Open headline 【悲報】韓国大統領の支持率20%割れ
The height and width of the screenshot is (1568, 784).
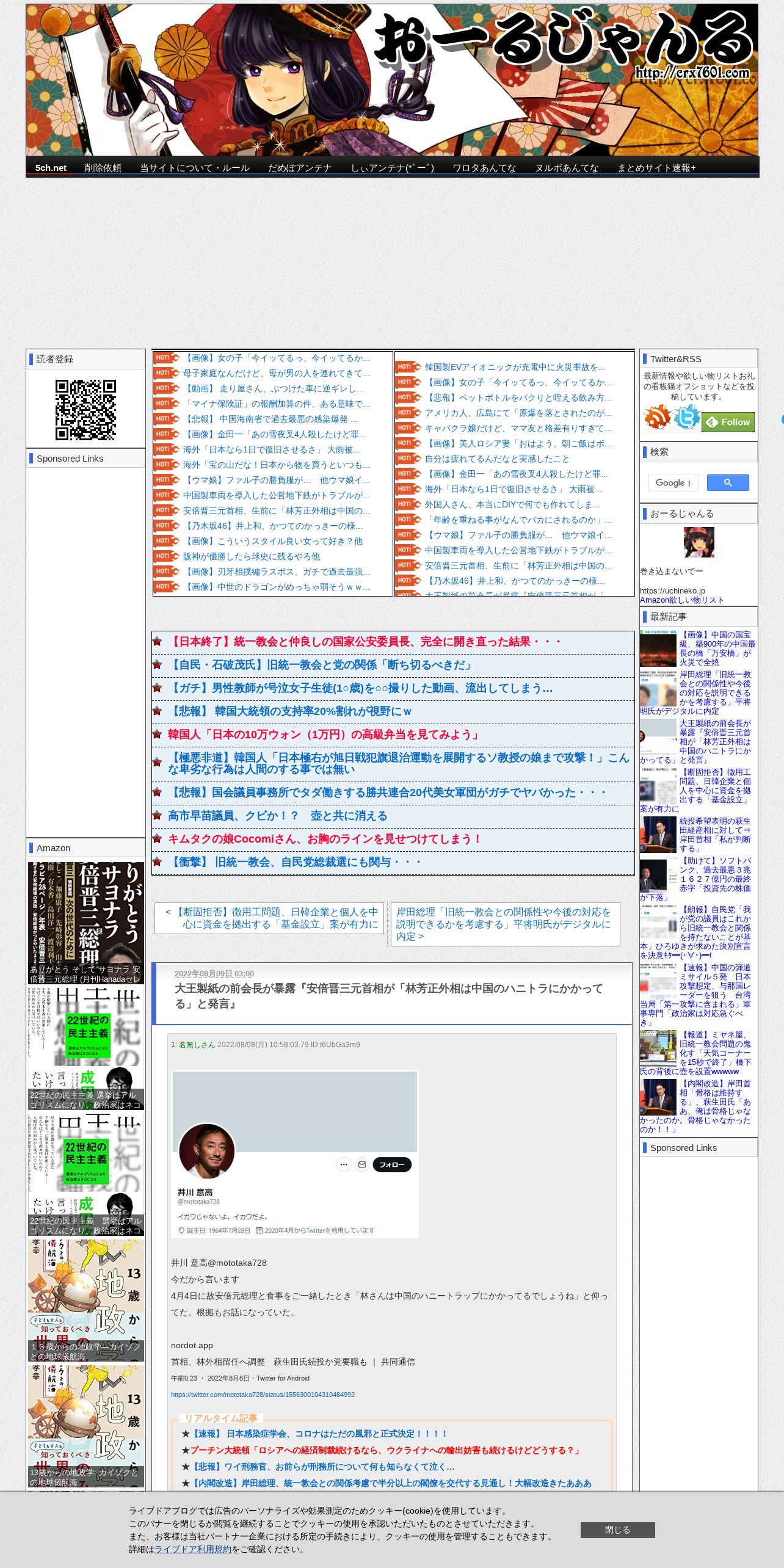coord(290,711)
